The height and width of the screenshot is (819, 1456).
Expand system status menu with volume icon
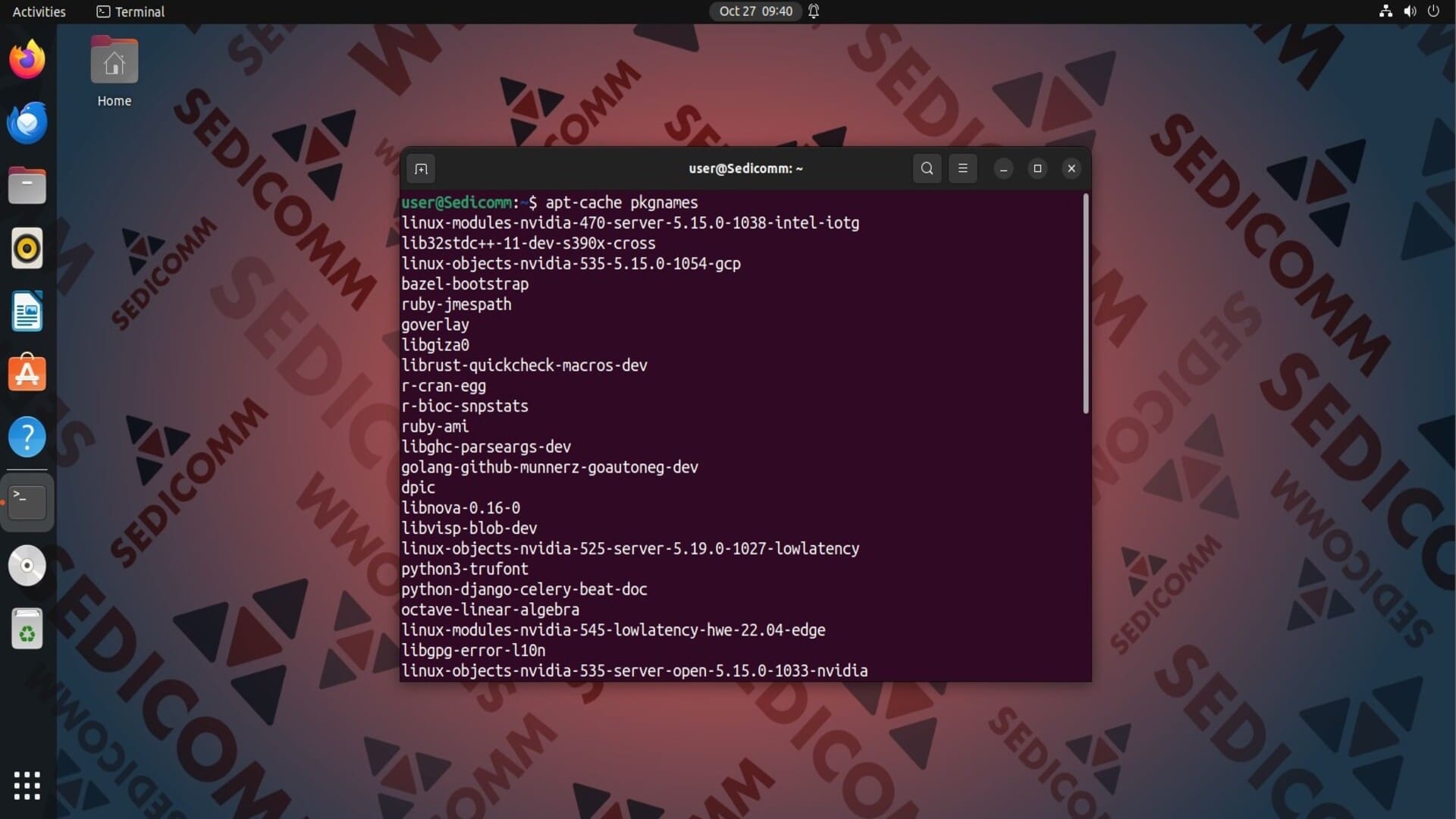(x=1409, y=11)
